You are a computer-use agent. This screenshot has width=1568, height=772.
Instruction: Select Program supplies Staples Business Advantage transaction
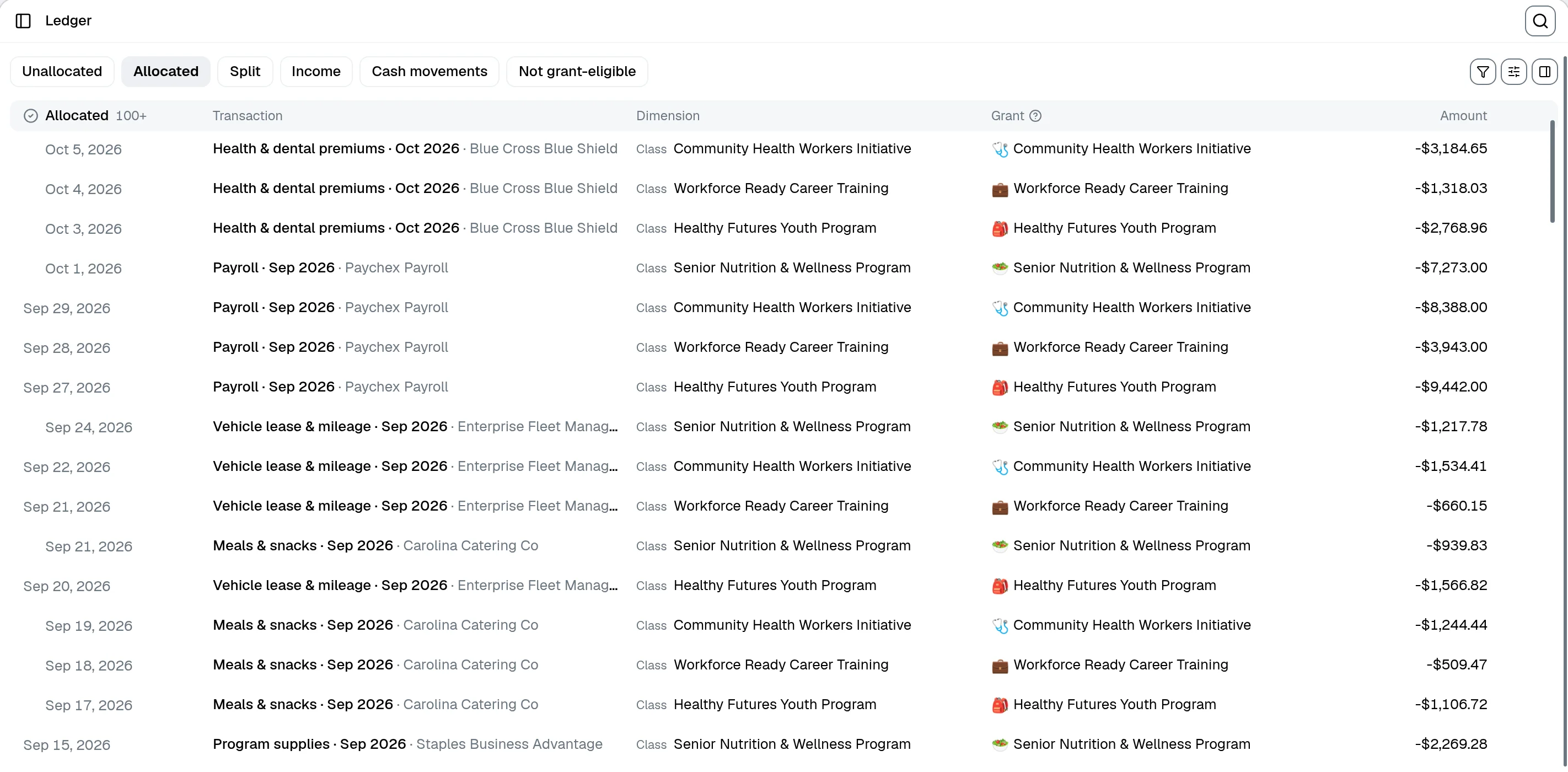tap(407, 744)
